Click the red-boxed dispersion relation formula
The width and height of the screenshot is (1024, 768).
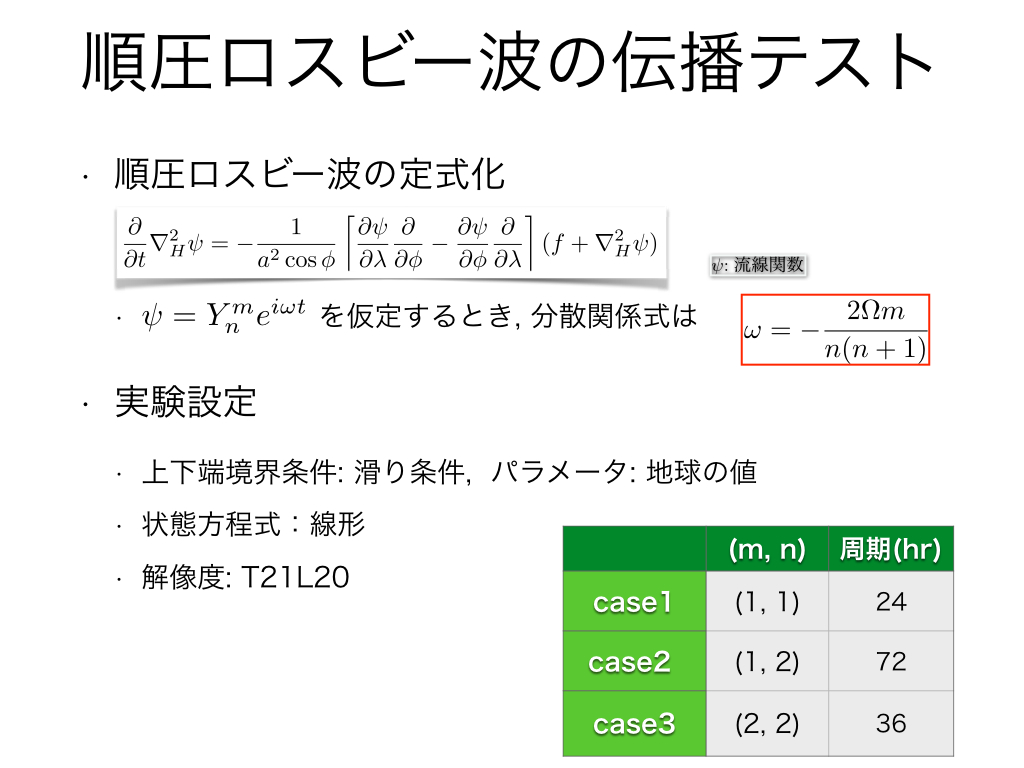(x=835, y=330)
